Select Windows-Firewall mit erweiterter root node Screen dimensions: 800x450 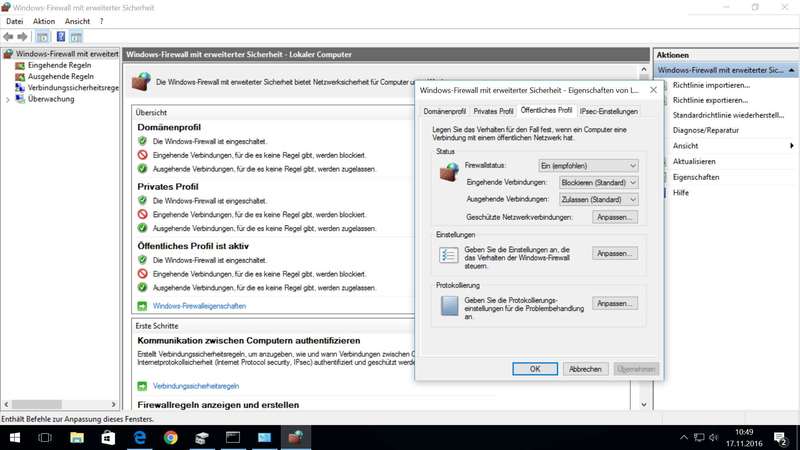67,54
